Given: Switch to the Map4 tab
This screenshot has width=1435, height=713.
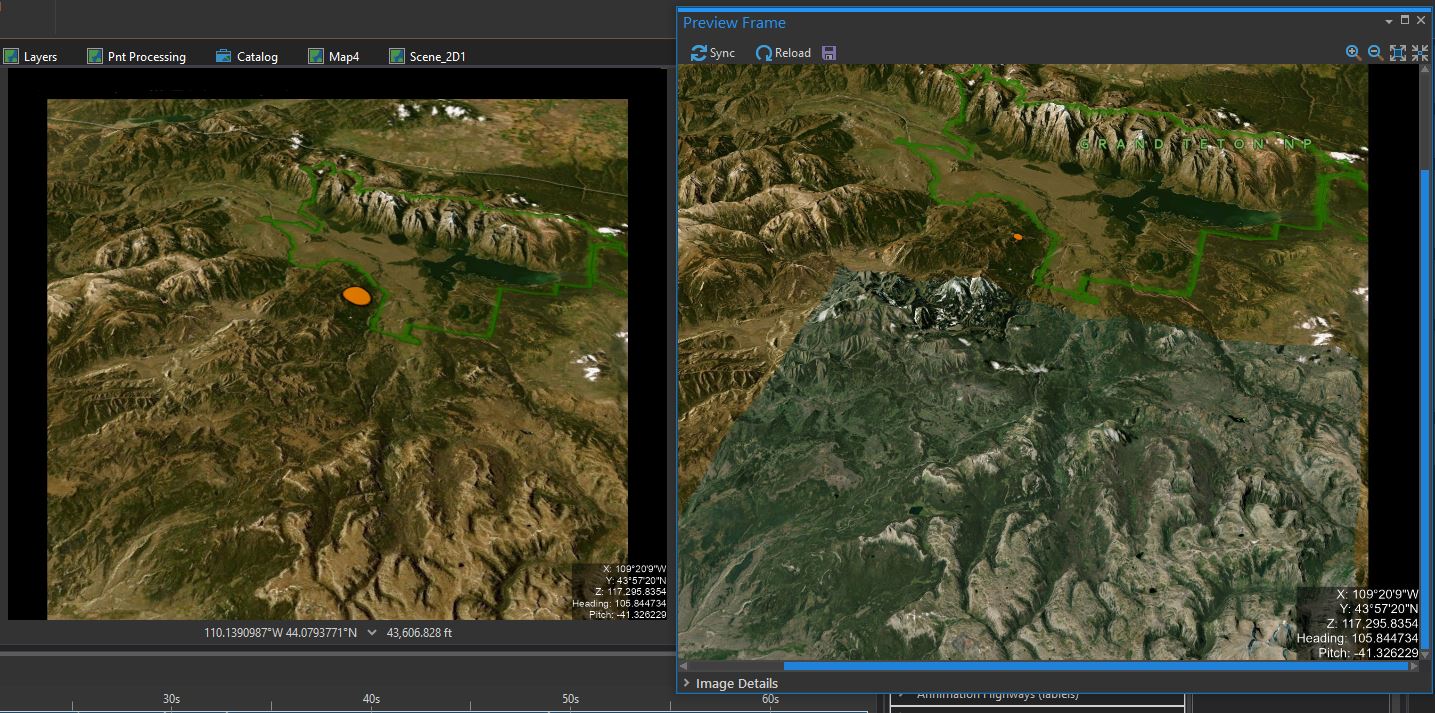Looking at the screenshot, I should coord(334,57).
